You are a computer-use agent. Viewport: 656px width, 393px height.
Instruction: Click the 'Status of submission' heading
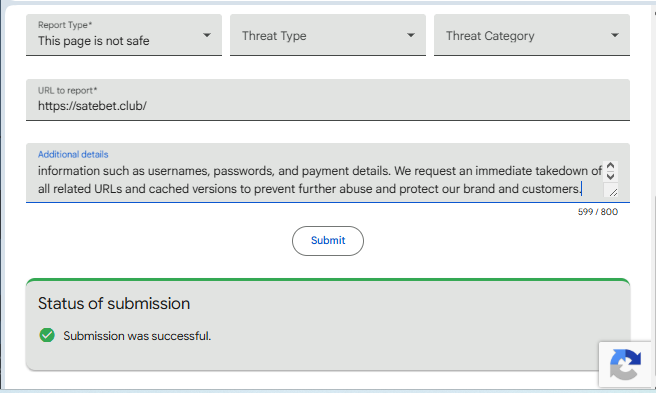(114, 303)
